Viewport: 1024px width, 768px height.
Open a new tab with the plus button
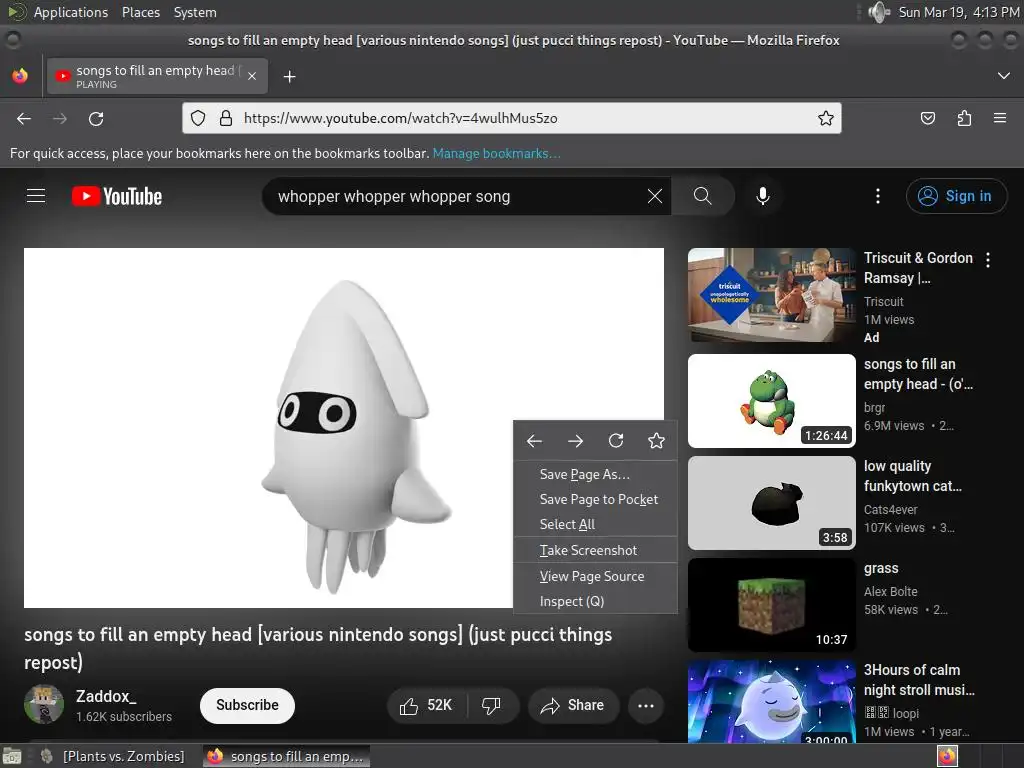pyautogui.click(x=289, y=77)
